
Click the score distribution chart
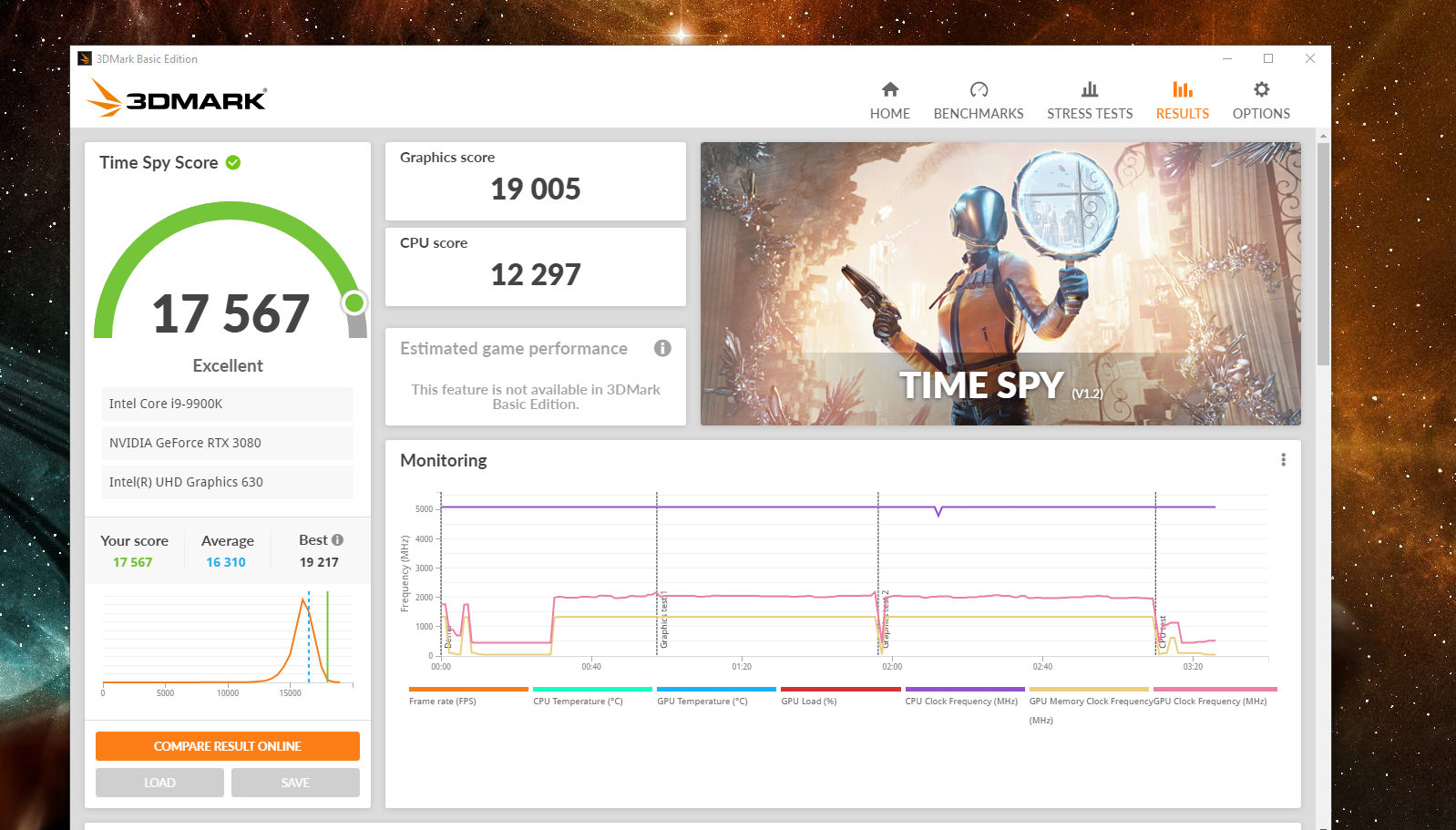(228, 643)
